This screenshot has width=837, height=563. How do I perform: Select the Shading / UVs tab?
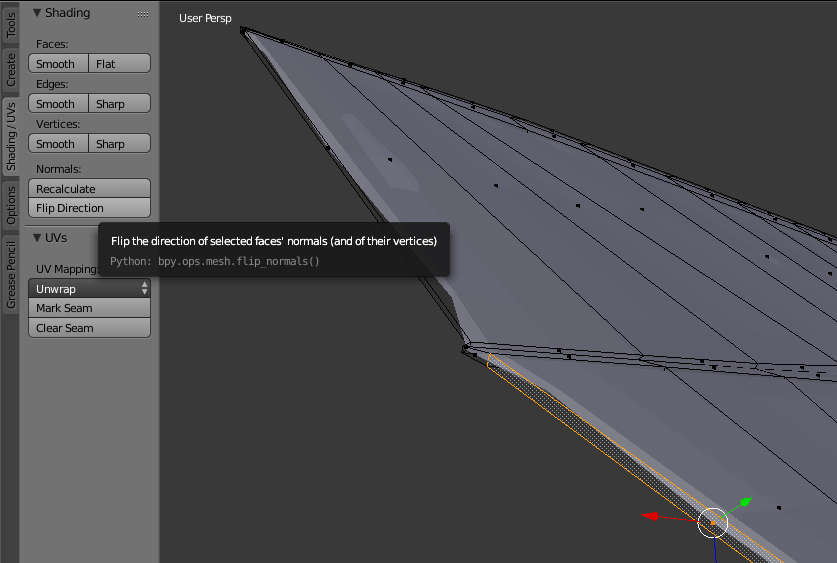(x=10, y=137)
